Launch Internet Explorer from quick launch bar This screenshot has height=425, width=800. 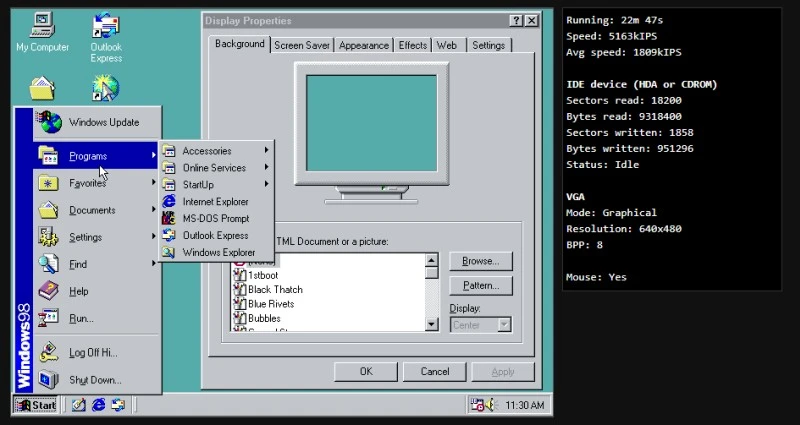pyautogui.click(x=98, y=405)
